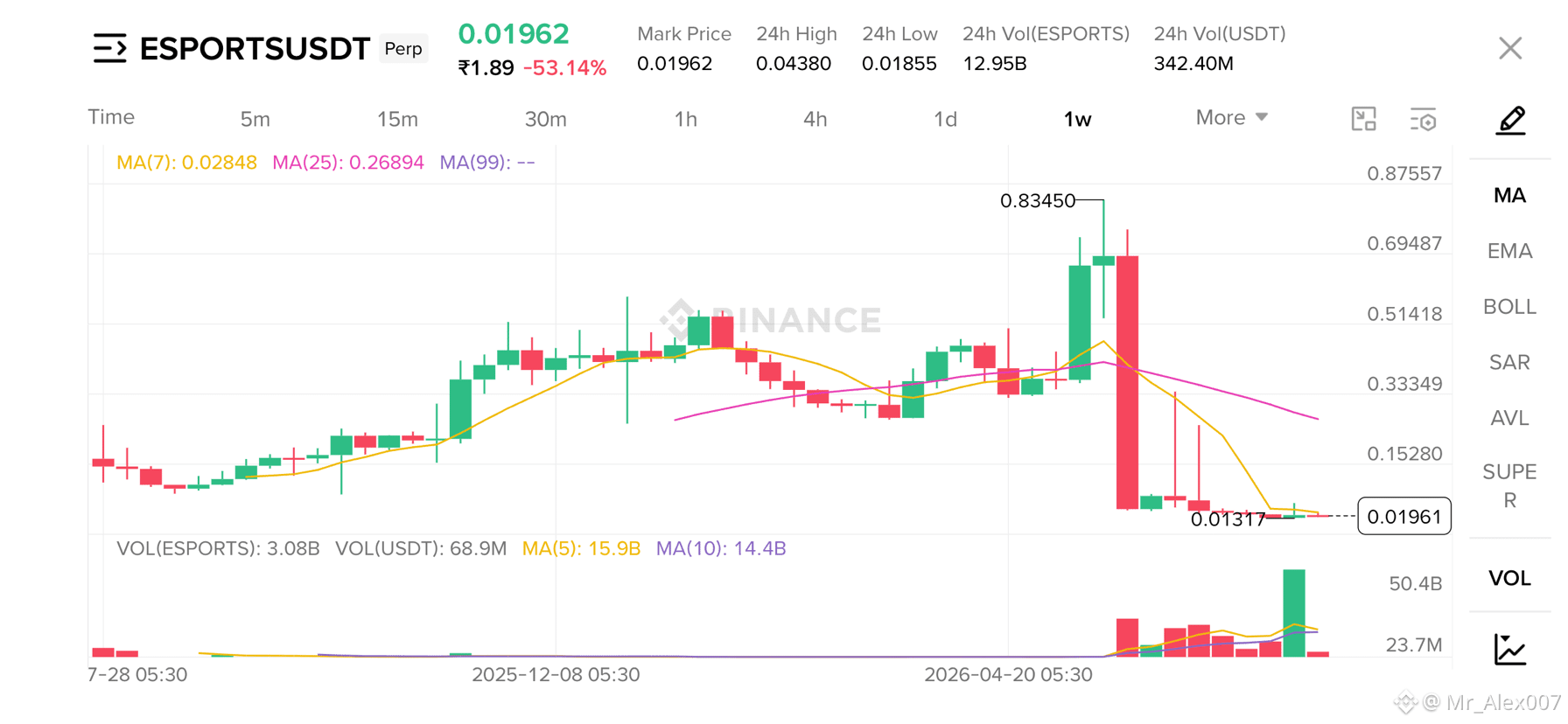Toggle the MA indicator
Image resolution: width=1568 pixels, height=724 pixels.
tap(1509, 195)
